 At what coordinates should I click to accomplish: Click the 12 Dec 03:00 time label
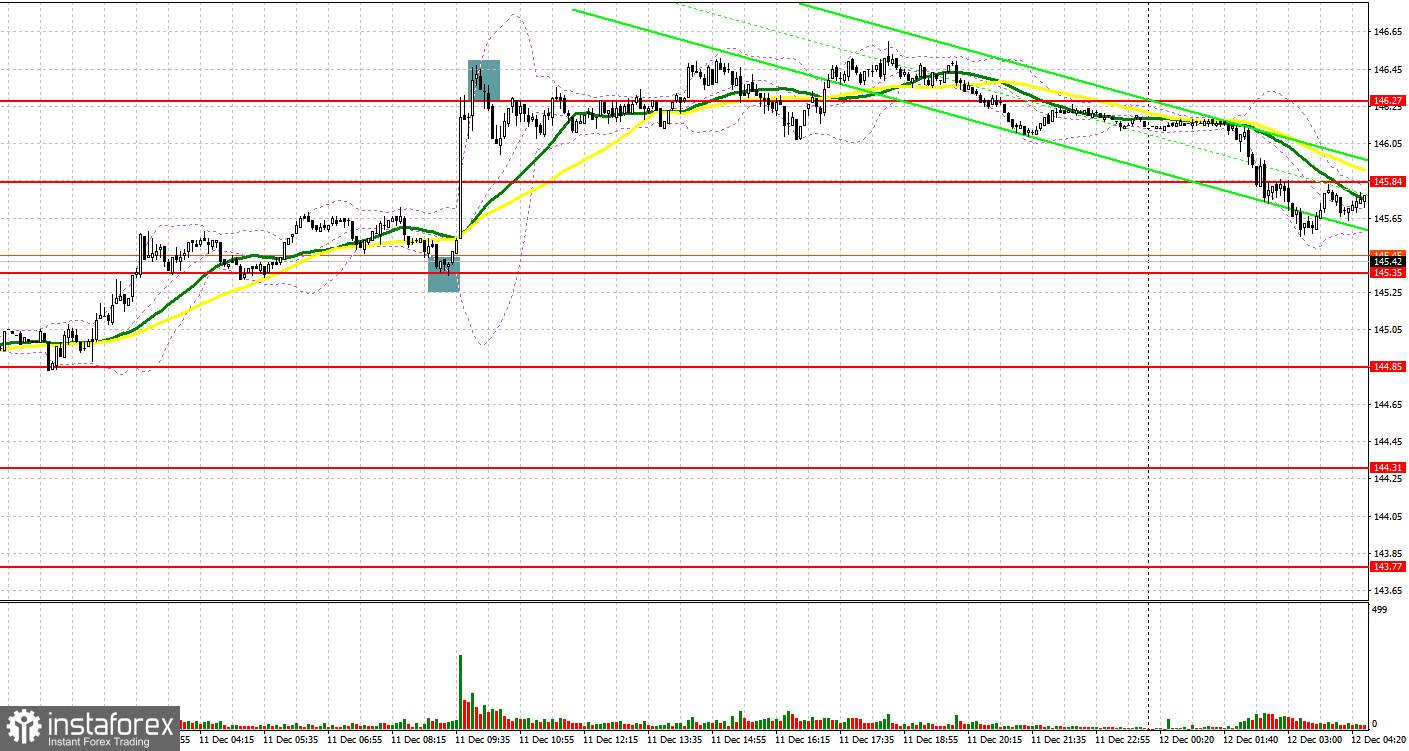click(x=1317, y=740)
